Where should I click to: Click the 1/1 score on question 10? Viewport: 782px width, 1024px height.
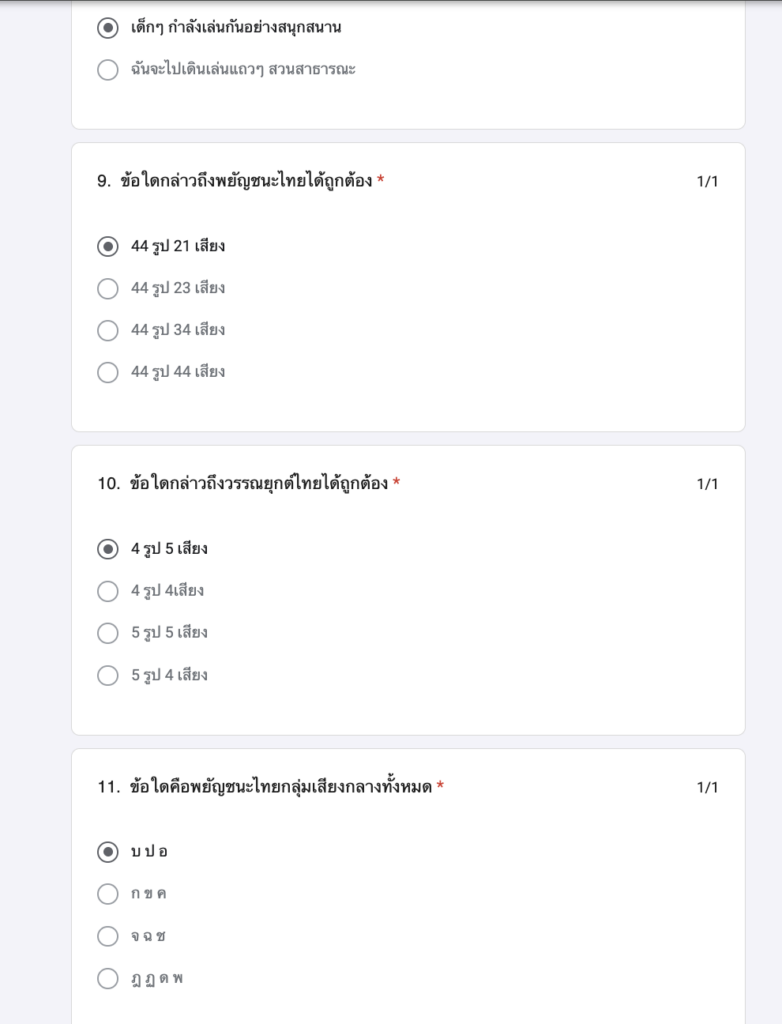[708, 484]
